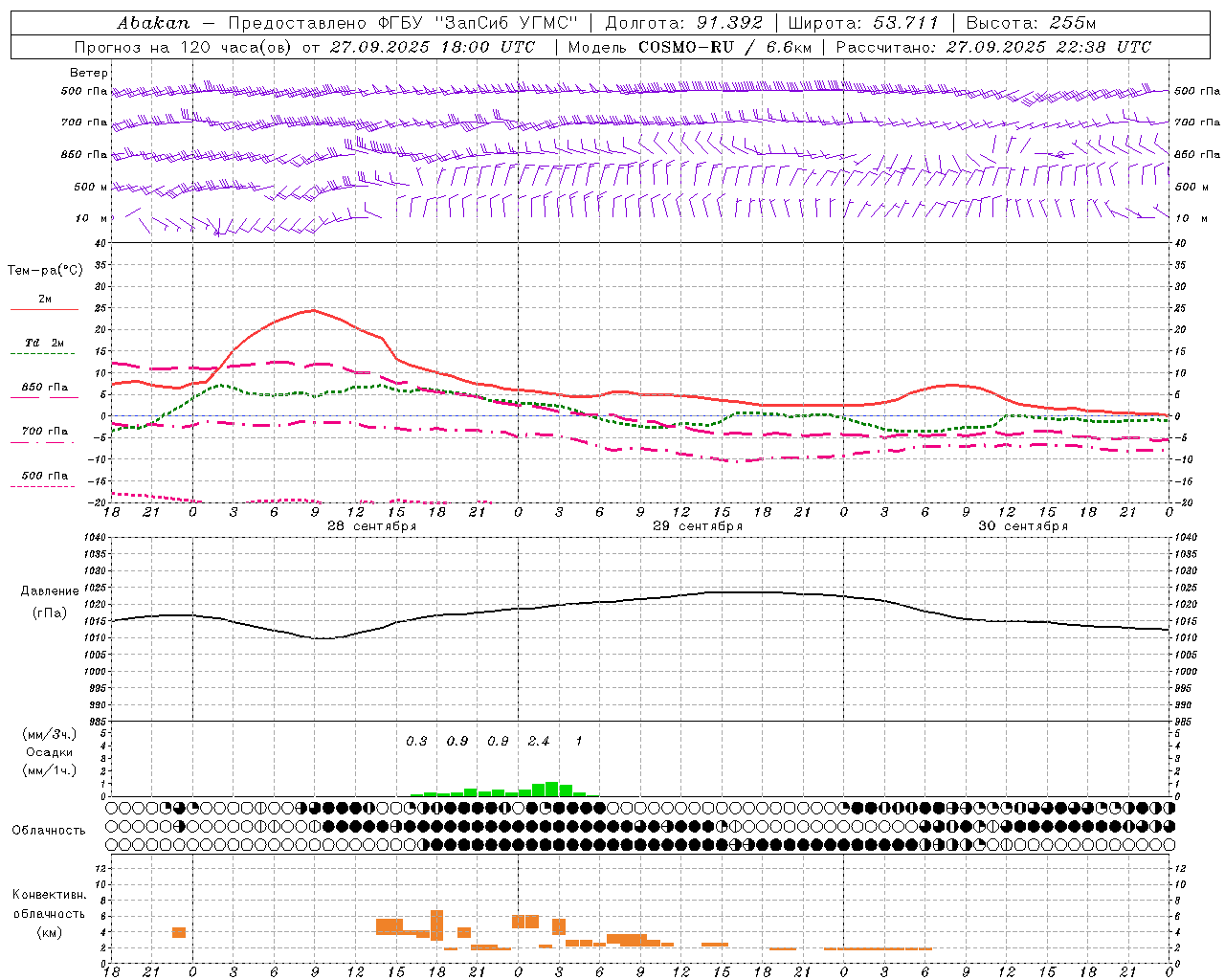This screenshot has width=1225, height=980.
Task: Select the Широта: 53.711 value
Action: (x=863, y=23)
